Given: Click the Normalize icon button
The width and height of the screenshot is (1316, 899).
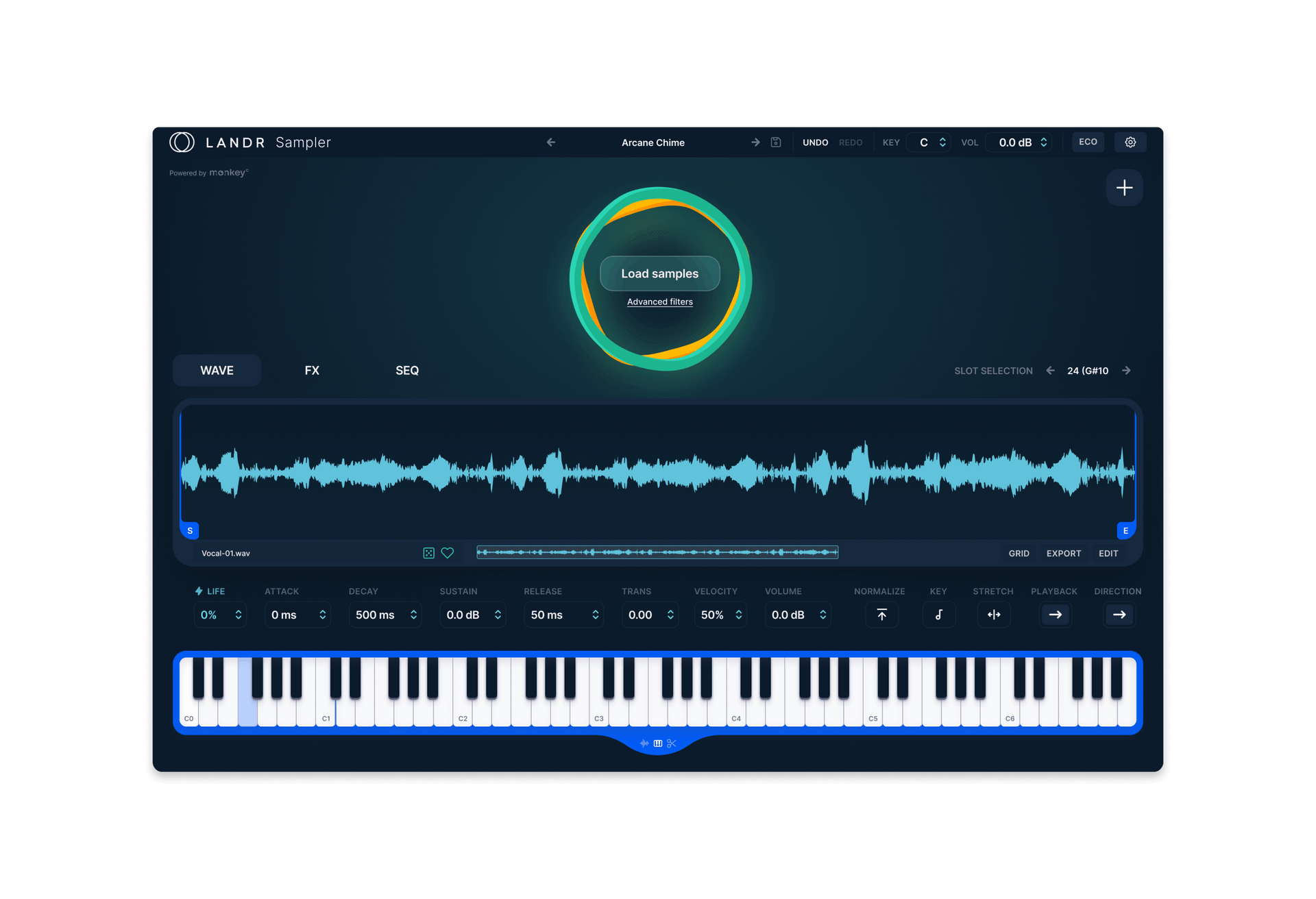Looking at the screenshot, I should click(x=882, y=615).
